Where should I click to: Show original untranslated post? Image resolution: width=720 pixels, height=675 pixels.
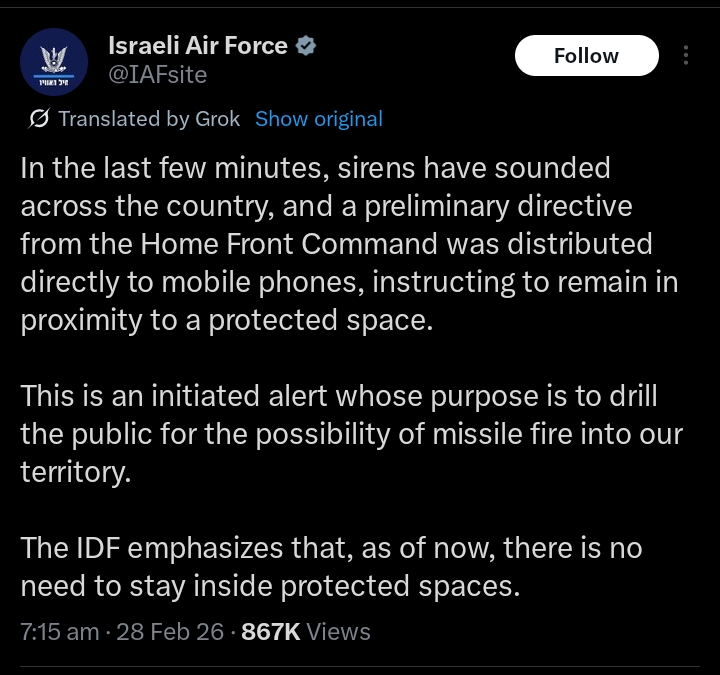click(318, 119)
